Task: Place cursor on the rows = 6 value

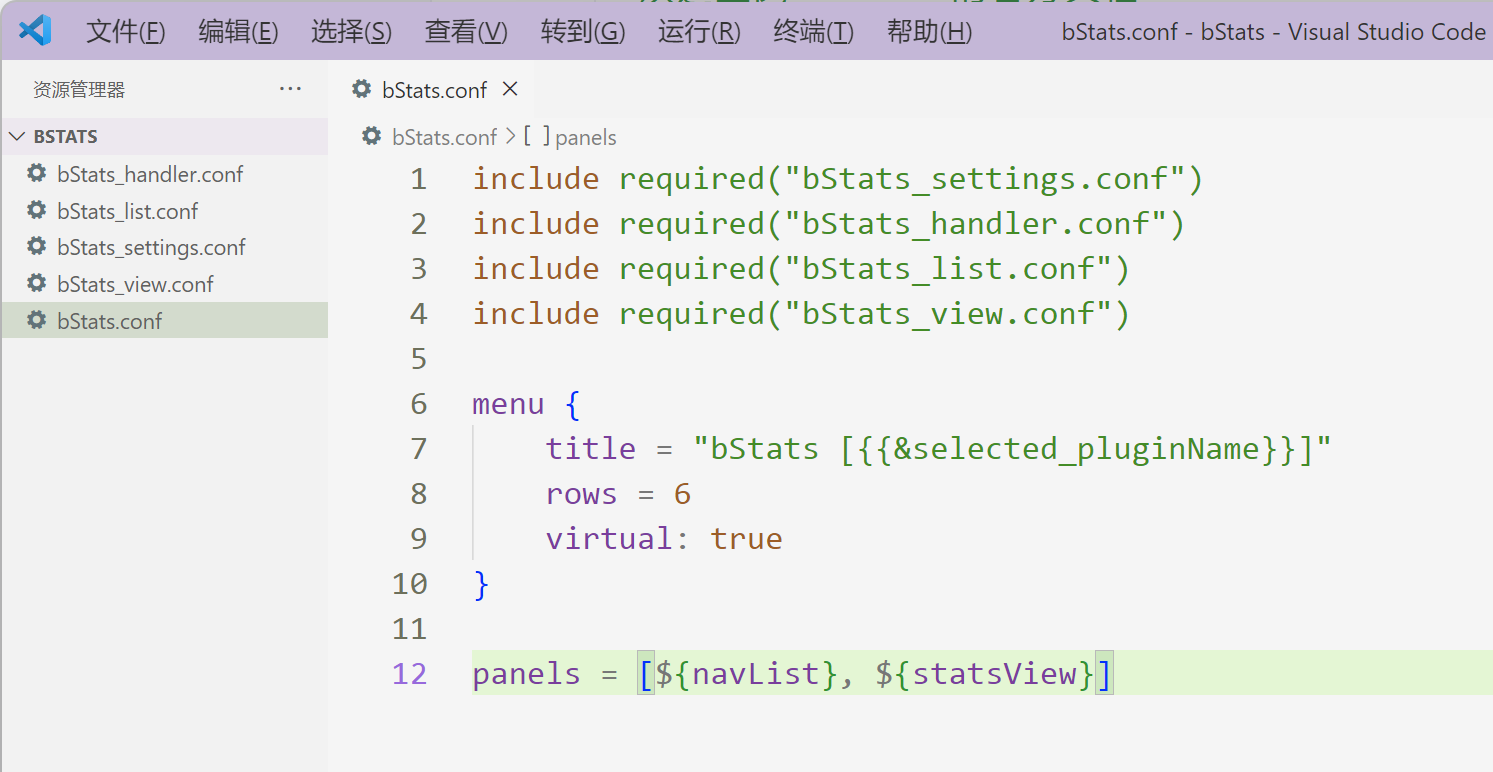Action: click(682, 494)
